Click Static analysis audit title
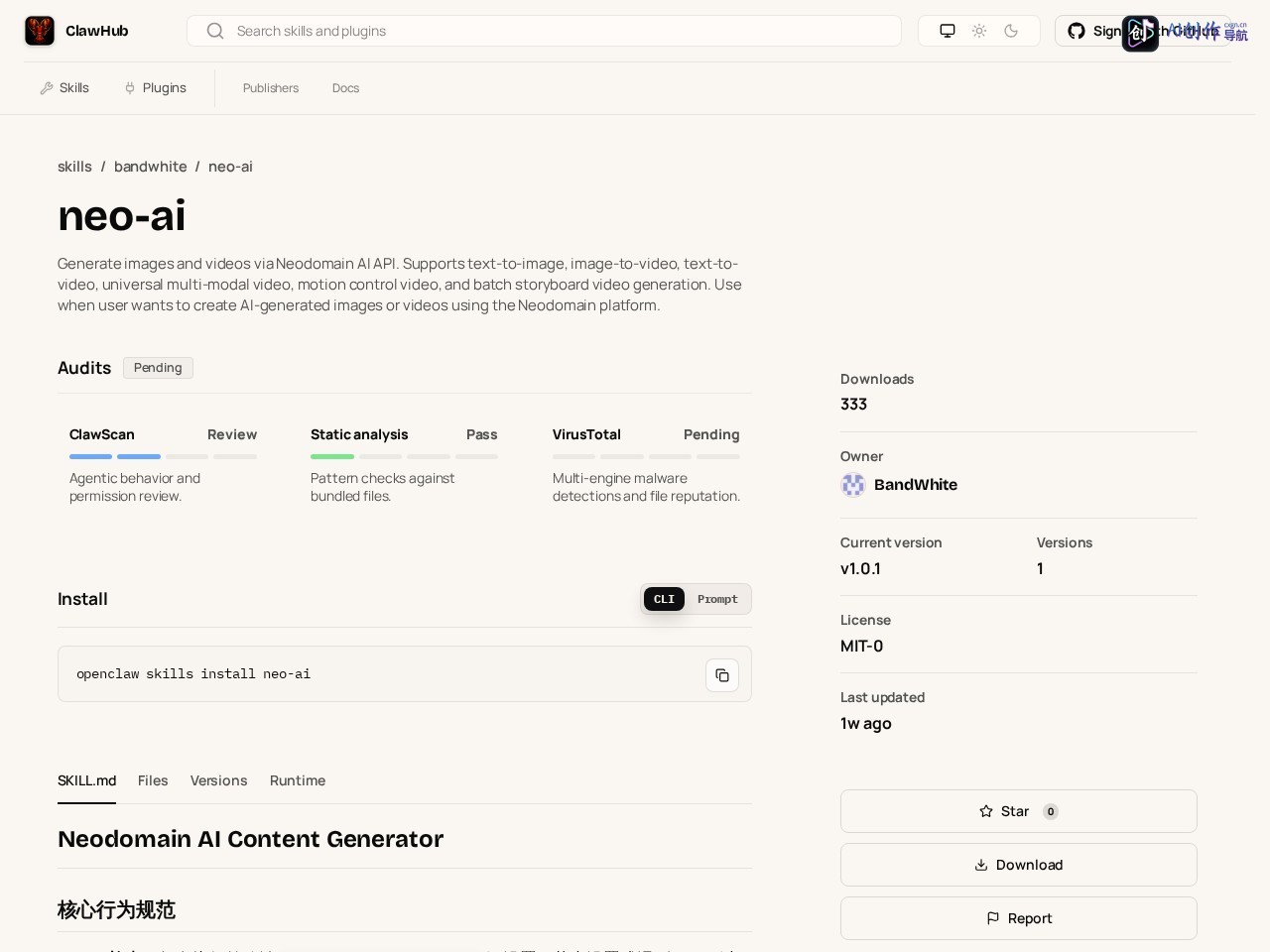 pyautogui.click(x=359, y=434)
